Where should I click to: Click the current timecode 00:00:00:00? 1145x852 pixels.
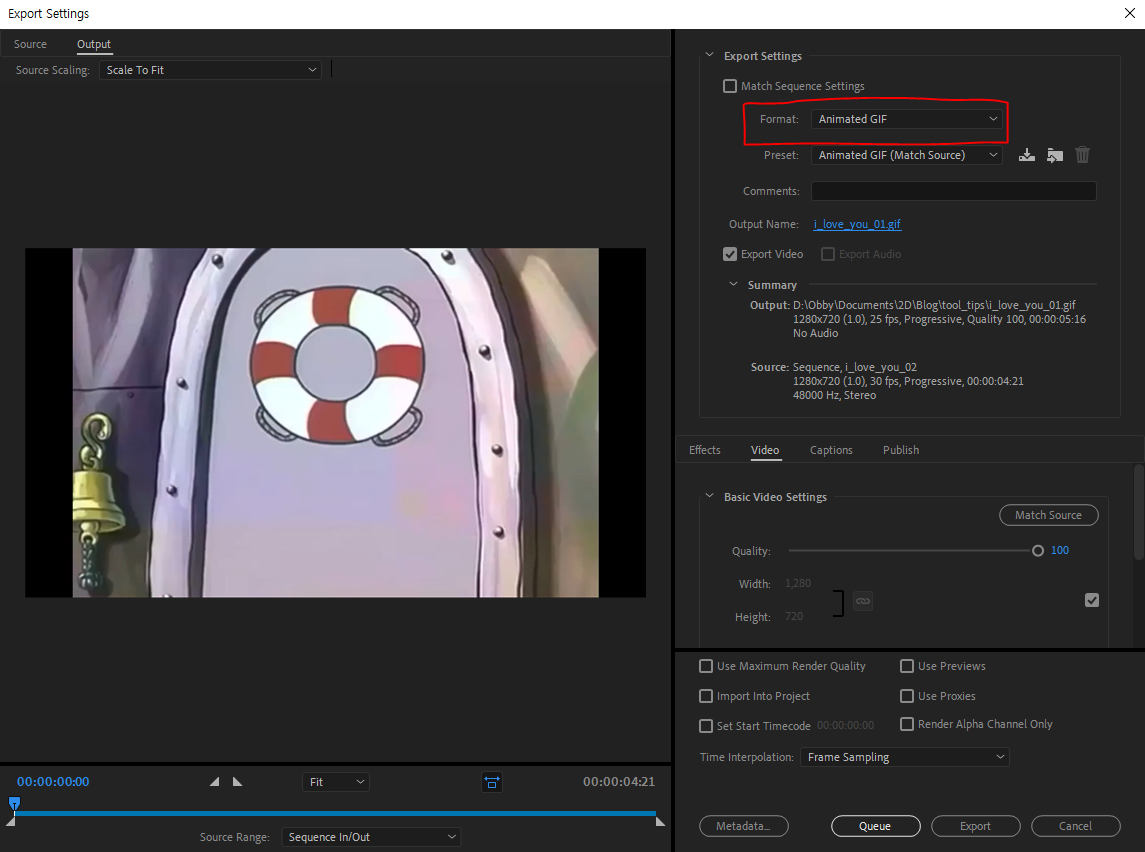[53, 782]
